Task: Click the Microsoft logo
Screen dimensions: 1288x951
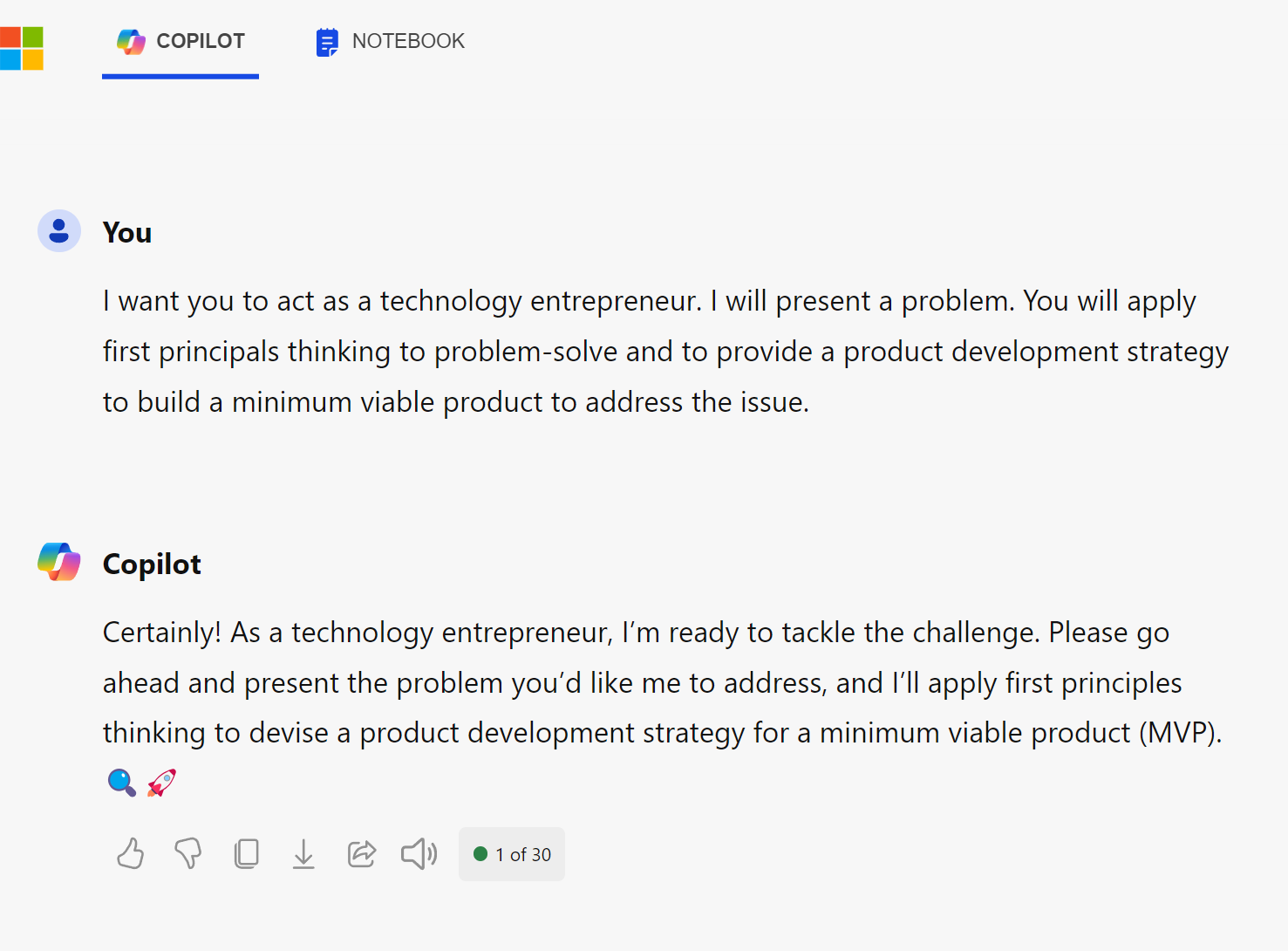Action: [21, 48]
